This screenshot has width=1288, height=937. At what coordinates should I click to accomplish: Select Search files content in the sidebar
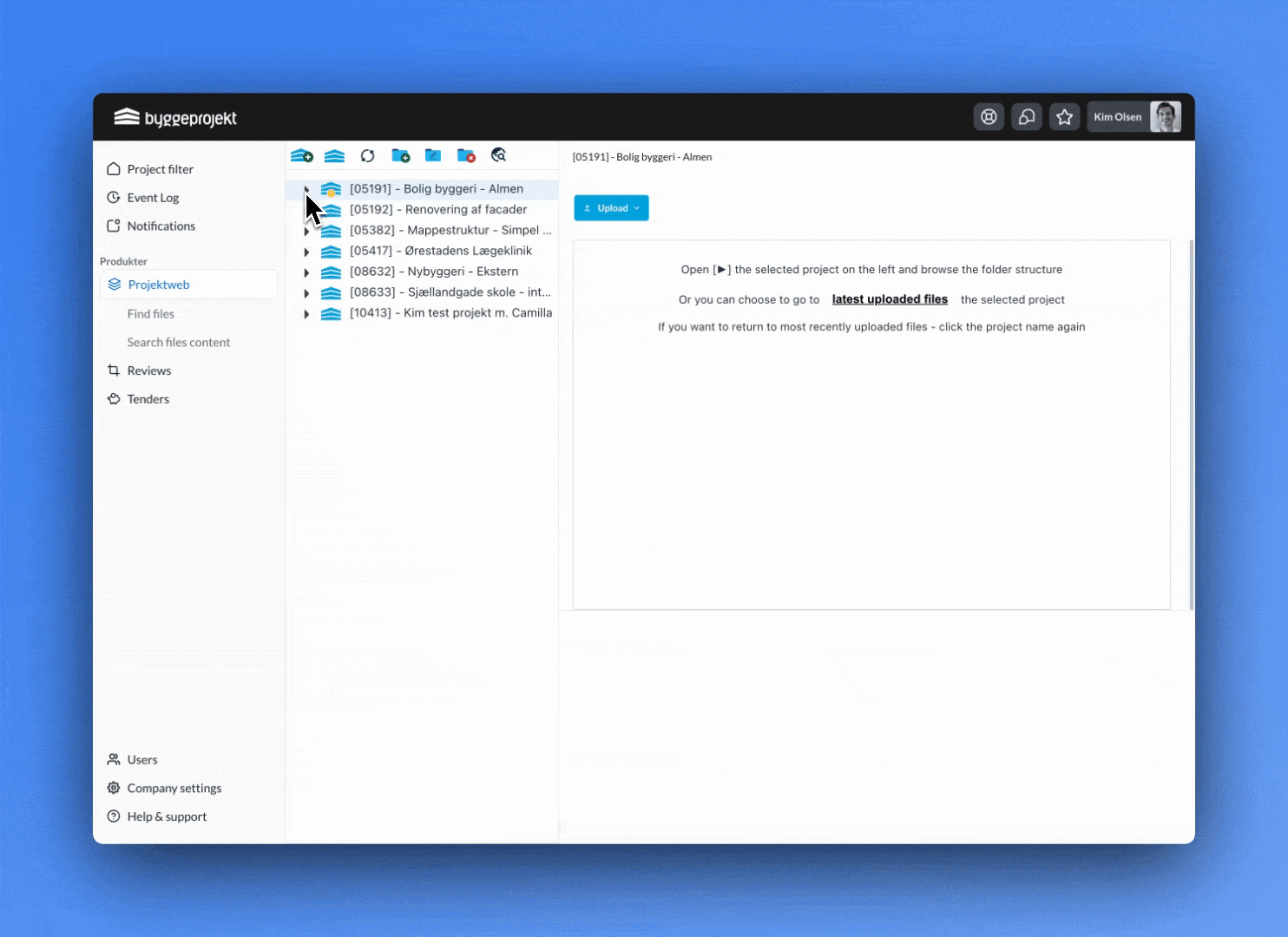click(179, 342)
